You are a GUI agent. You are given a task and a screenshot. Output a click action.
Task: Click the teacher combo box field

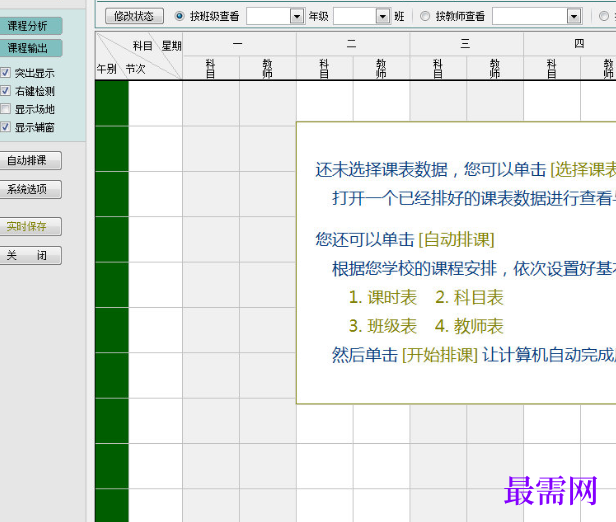pos(537,16)
